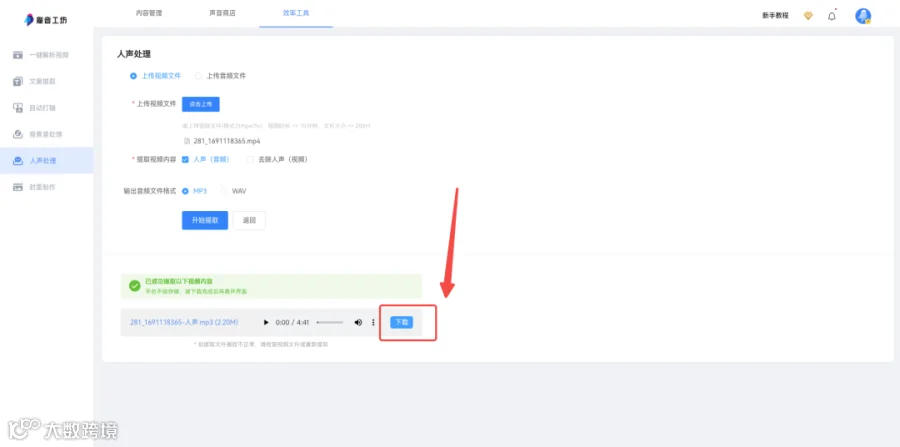Open the audio player three-dot menu
The image size is (900, 447).
click(x=373, y=322)
